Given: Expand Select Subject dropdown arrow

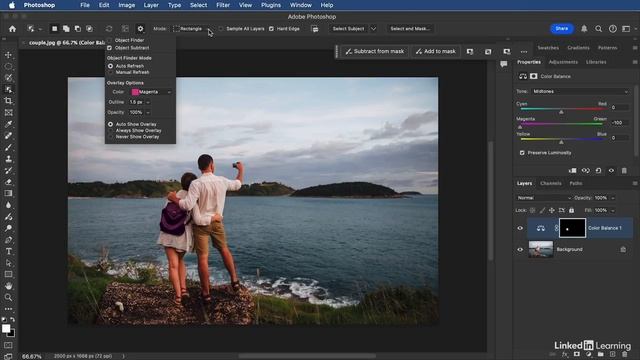Looking at the screenshot, I should (373, 29).
